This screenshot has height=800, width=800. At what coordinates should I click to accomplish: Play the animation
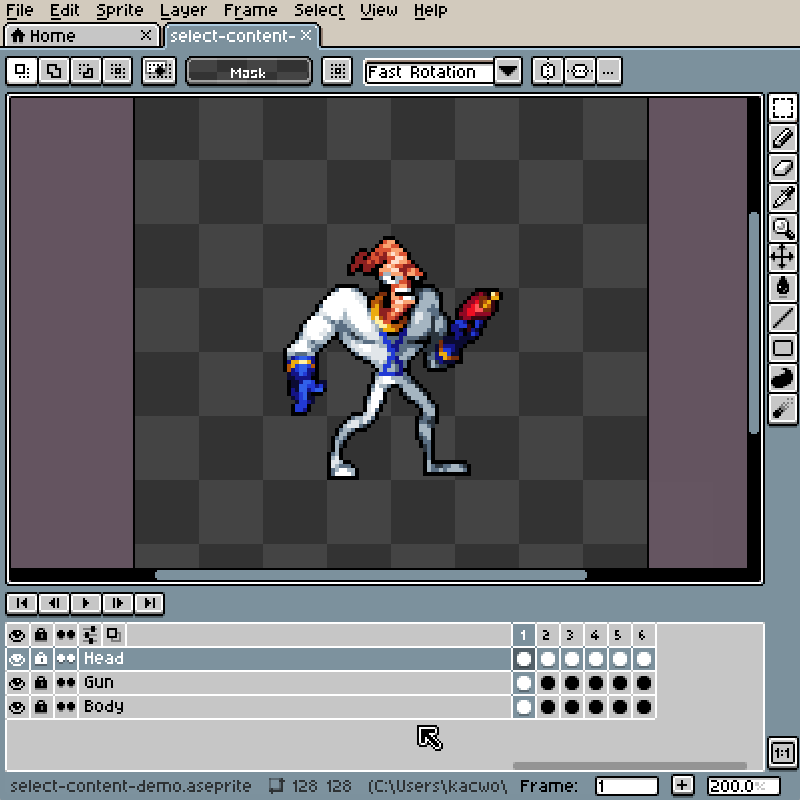click(86, 603)
